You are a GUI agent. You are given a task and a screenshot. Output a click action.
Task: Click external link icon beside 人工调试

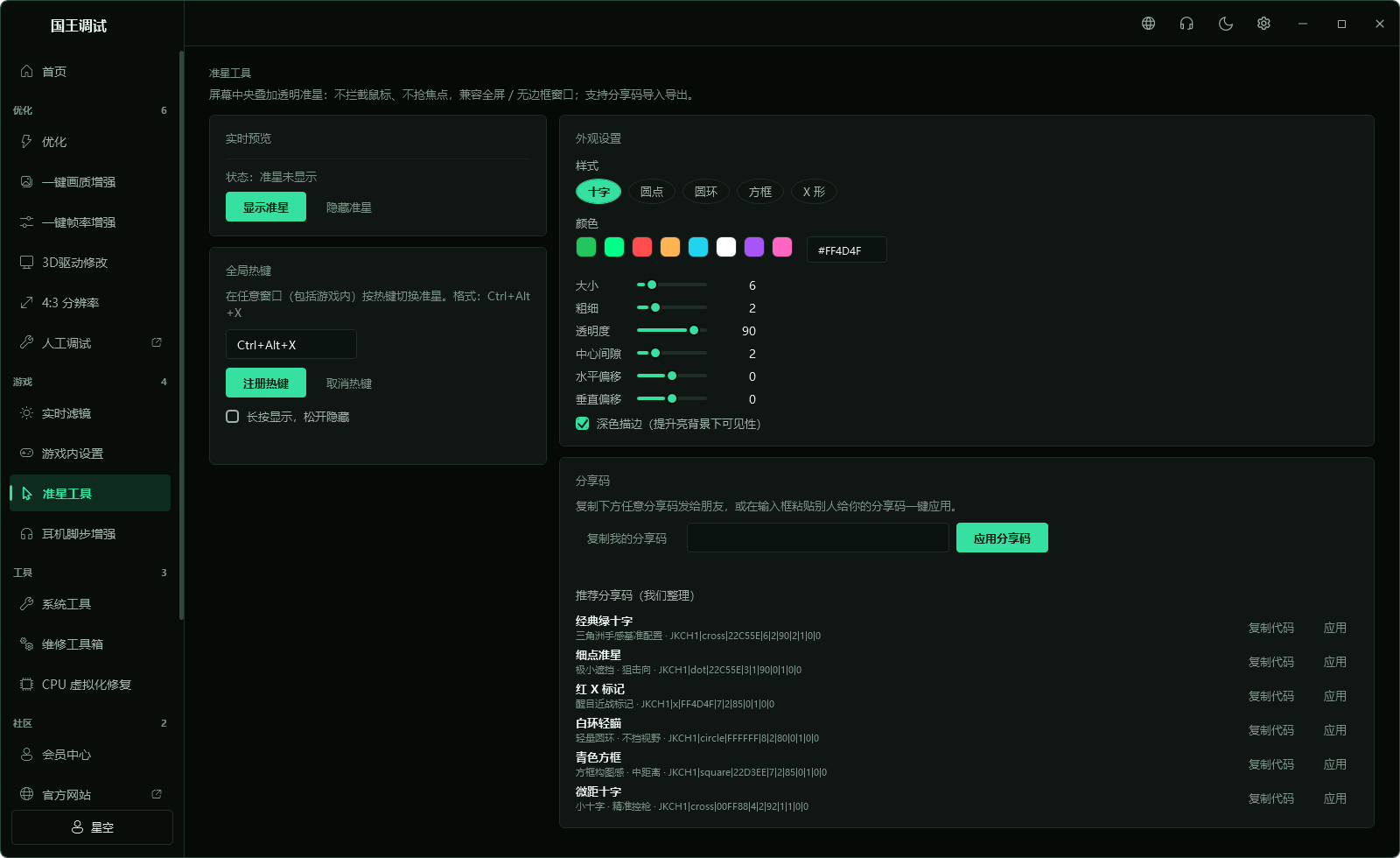157,342
